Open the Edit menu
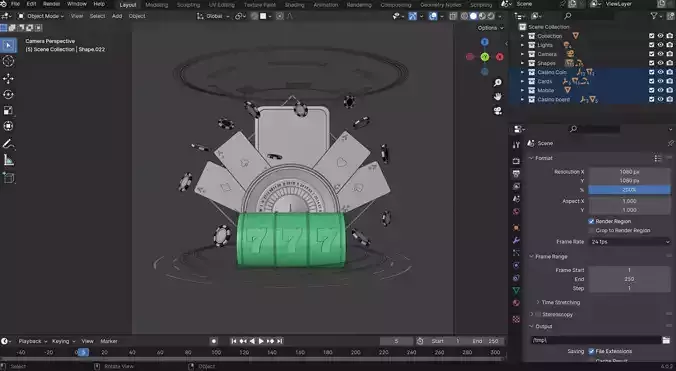This screenshot has height=371, width=676. 31,4
